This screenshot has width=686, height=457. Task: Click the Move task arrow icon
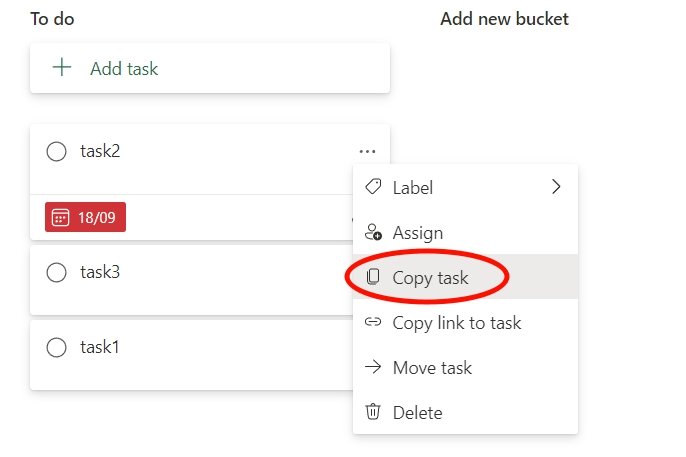(x=373, y=367)
